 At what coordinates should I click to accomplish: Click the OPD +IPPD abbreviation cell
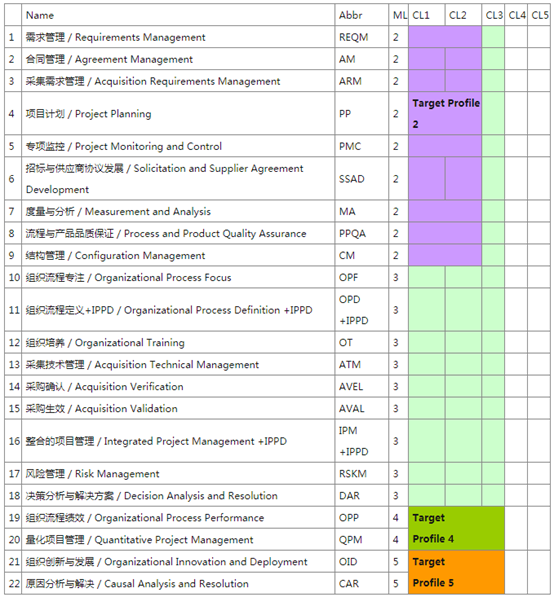pyautogui.click(x=362, y=310)
